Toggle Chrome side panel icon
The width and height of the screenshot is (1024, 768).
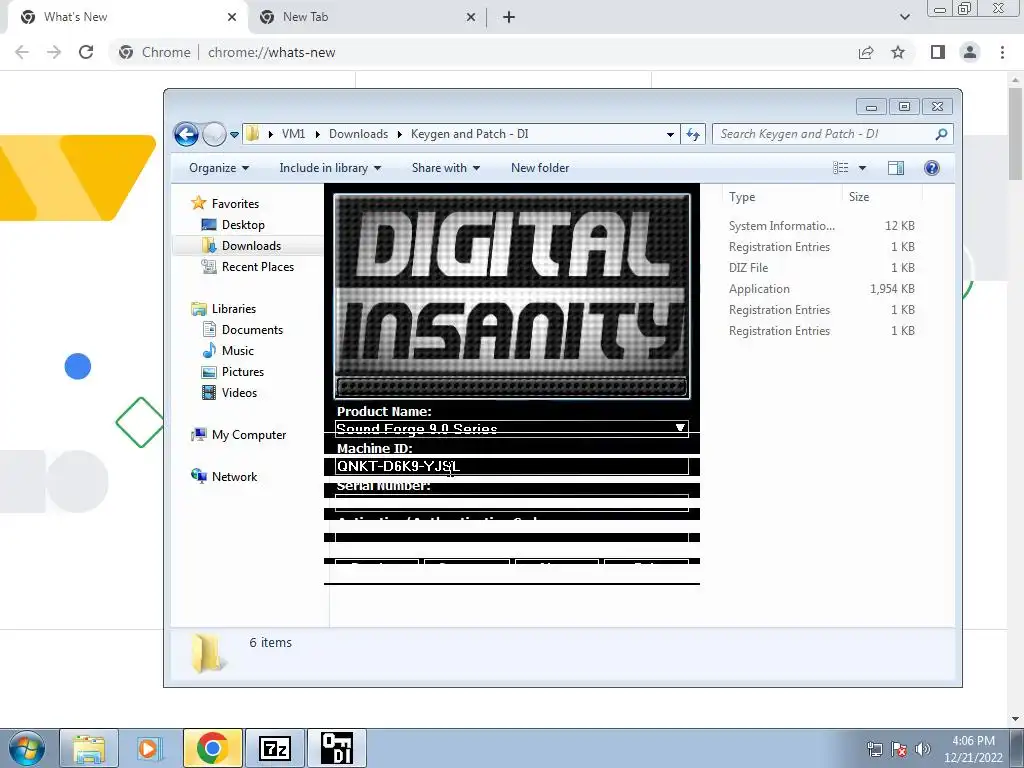point(938,52)
